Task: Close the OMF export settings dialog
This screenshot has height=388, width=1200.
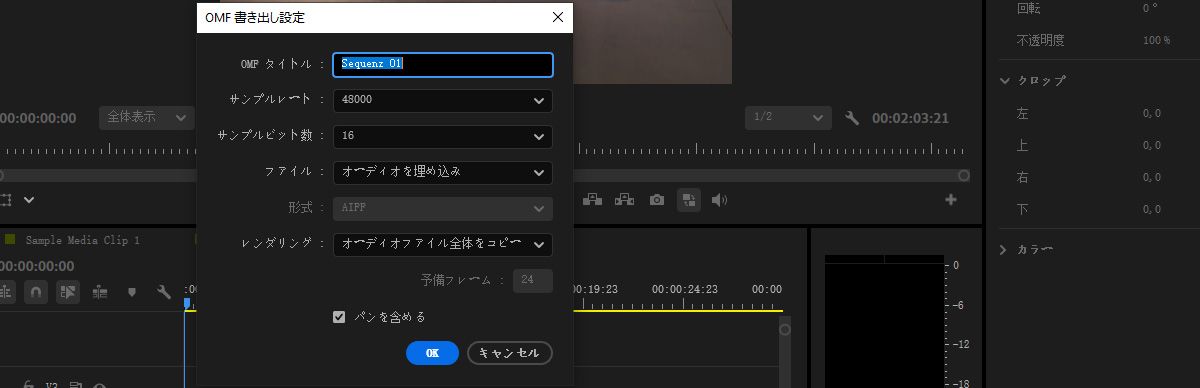Action: (x=557, y=17)
